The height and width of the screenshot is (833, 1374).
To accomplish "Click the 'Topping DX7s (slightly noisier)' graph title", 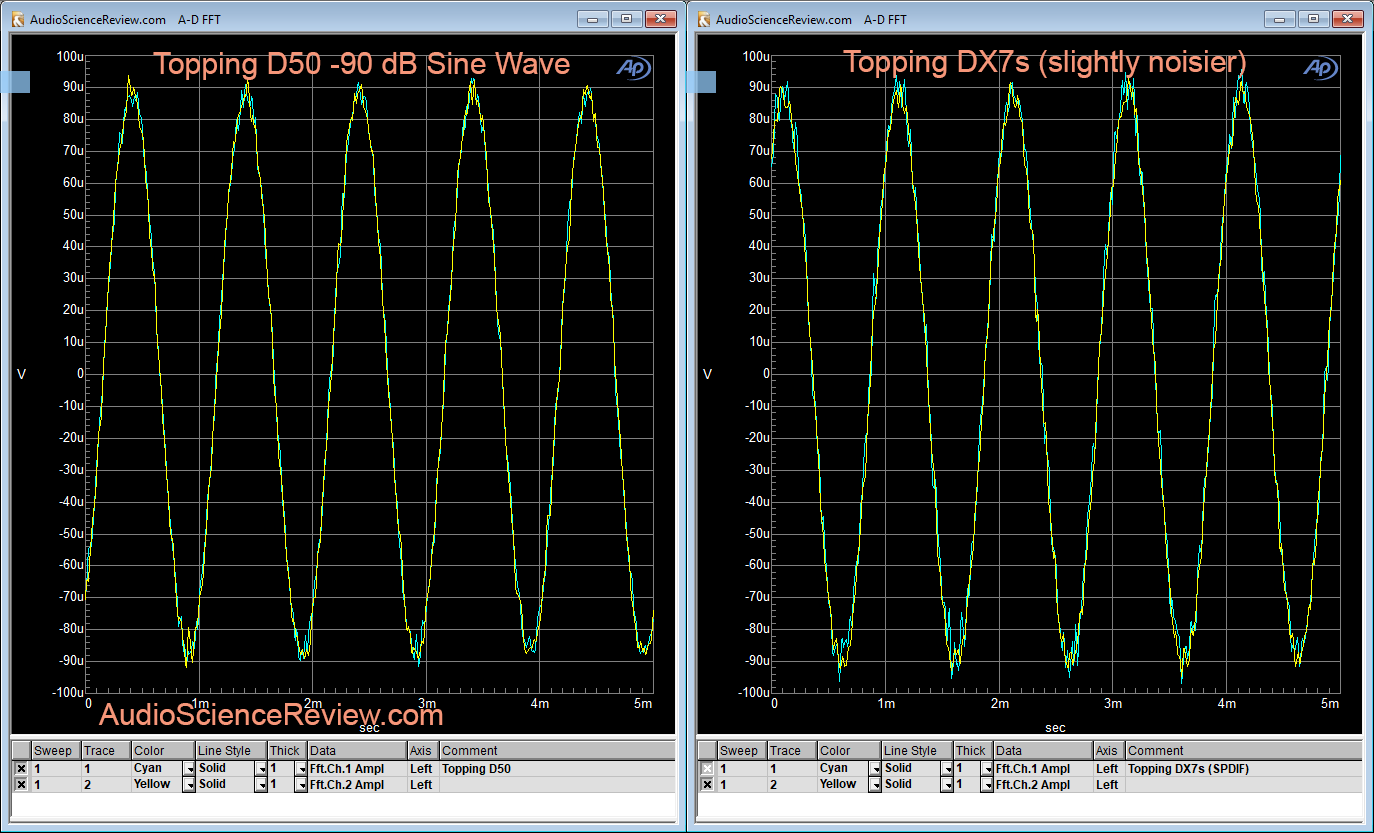I will click(x=1045, y=62).
